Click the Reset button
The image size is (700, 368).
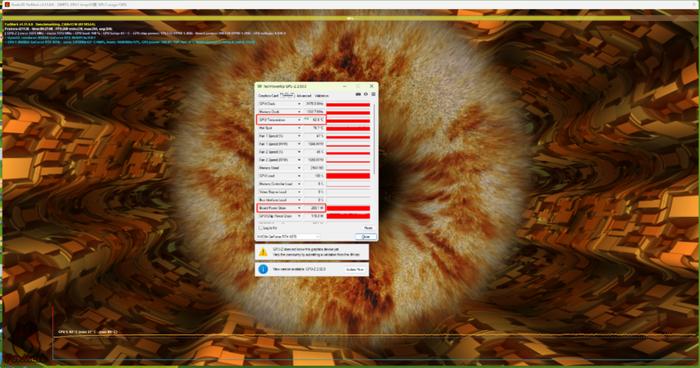(x=368, y=228)
